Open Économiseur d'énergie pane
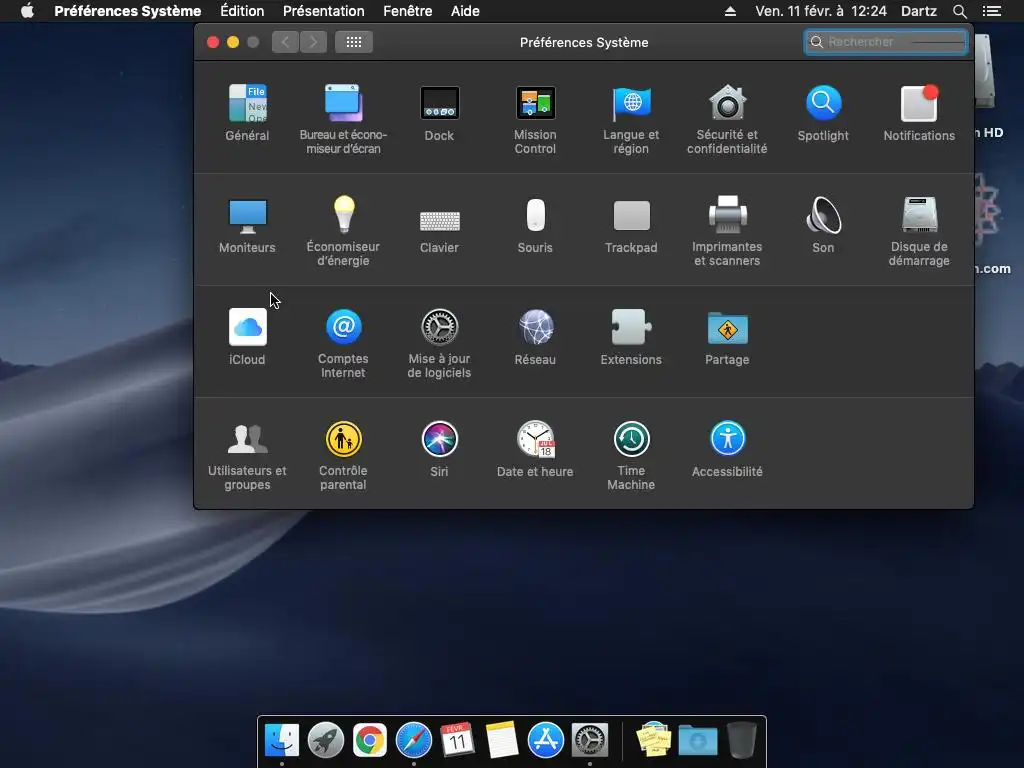This screenshot has height=768, width=1024. 344,231
